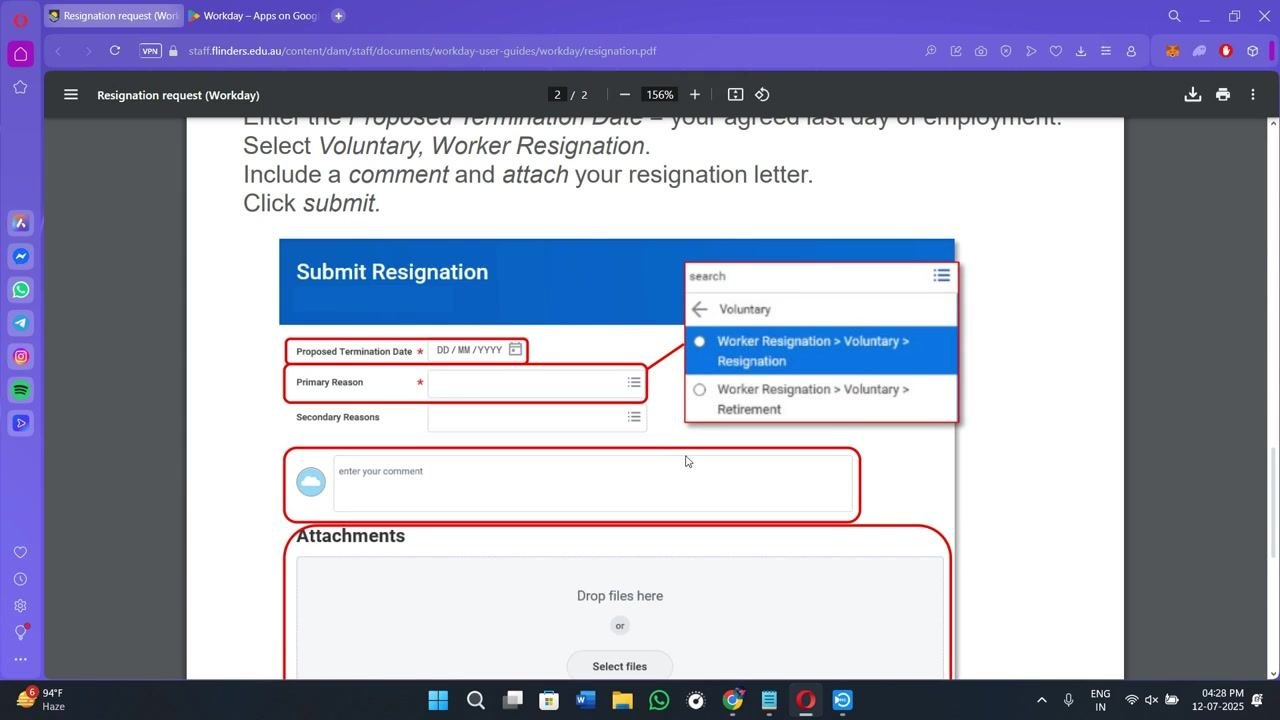Open Aria AI in Opera sidebar

[x=20, y=222]
